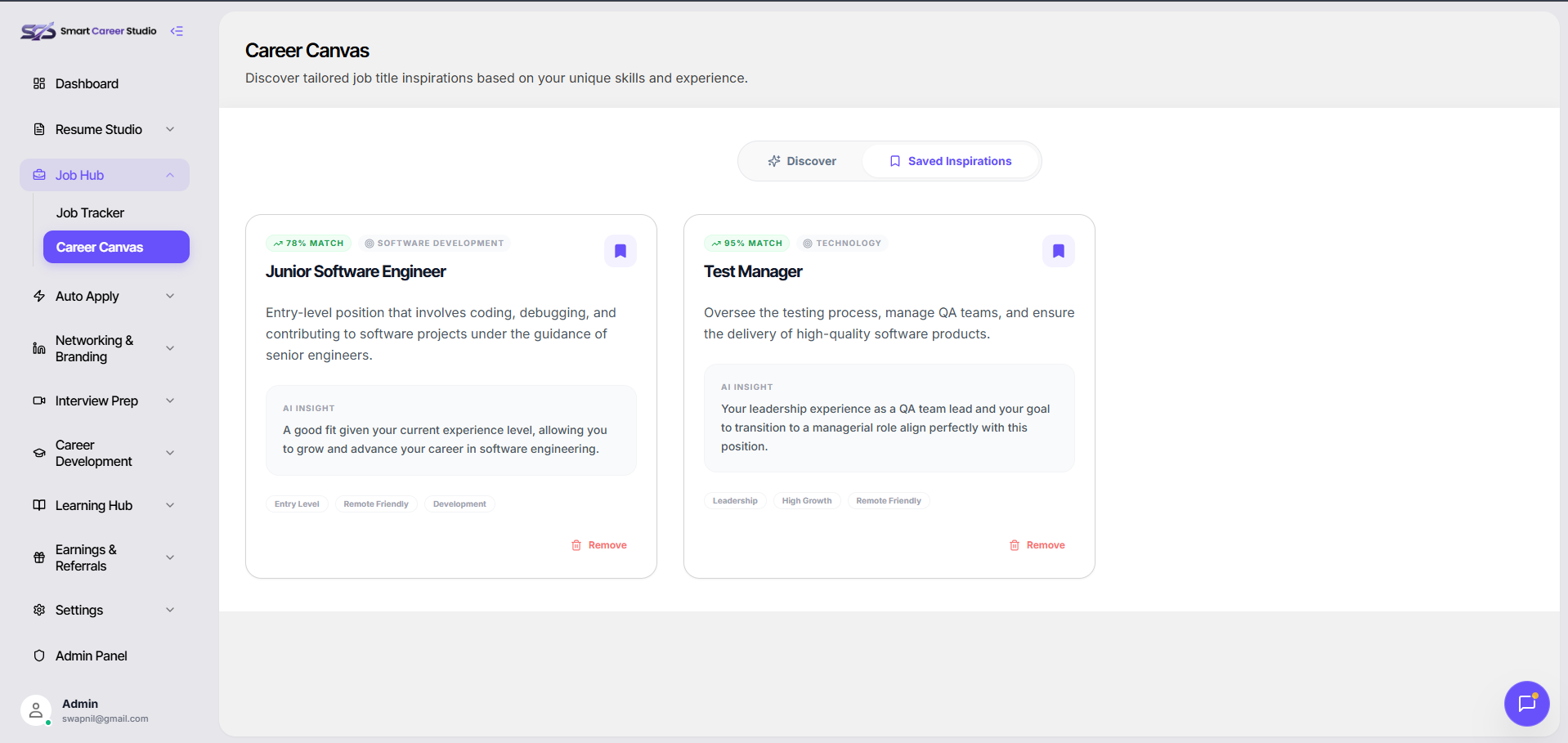Switch to the Discover tab
Screen dimensions: 1568x743
click(x=801, y=161)
